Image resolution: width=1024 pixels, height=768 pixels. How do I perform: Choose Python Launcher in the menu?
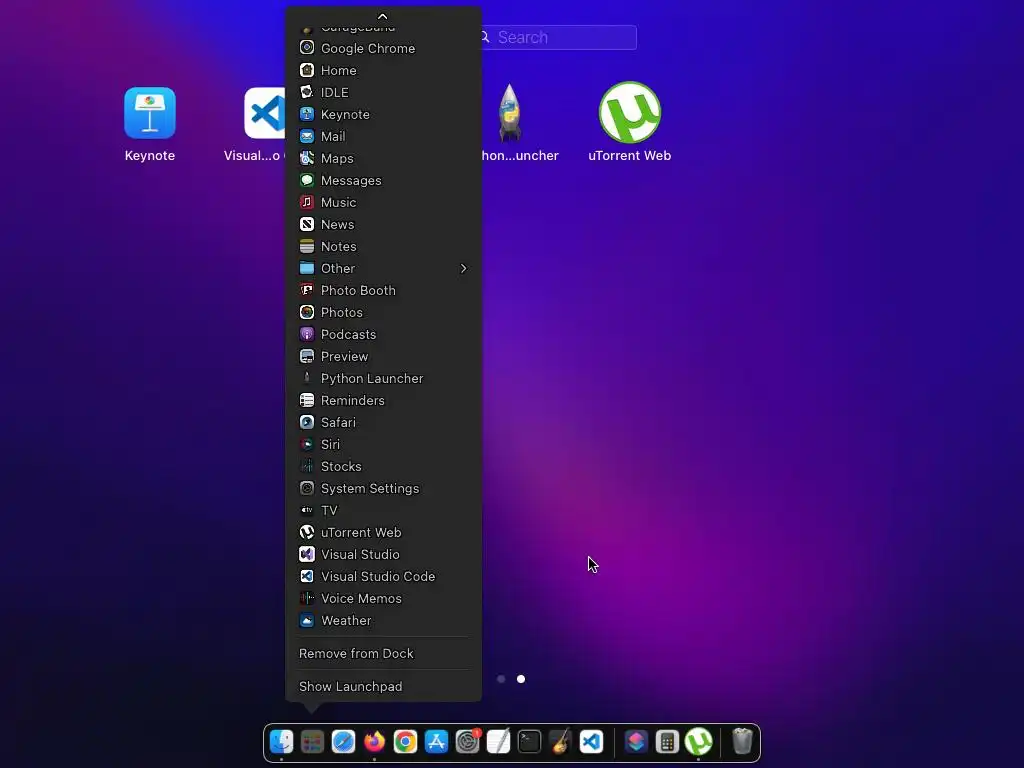tap(383, 378)
